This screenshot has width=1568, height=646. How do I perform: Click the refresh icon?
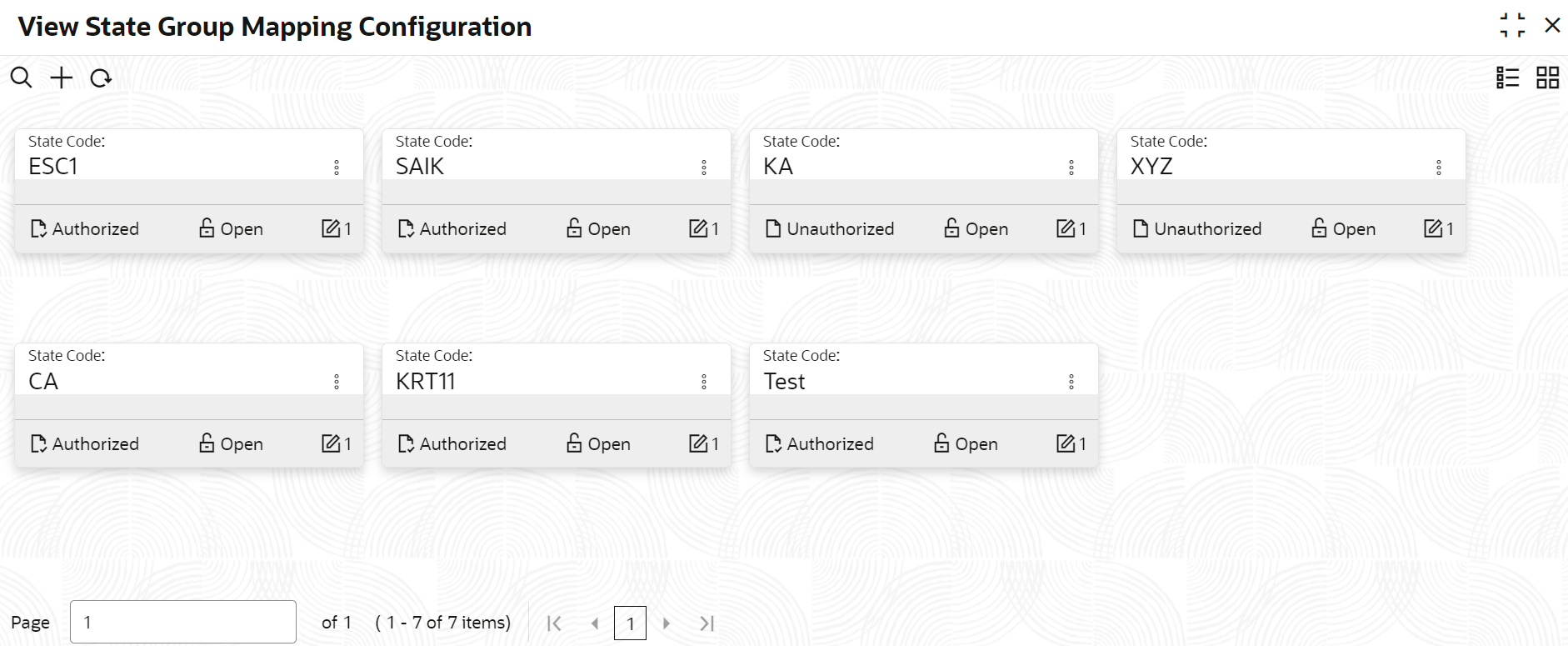tap(101, 78)
